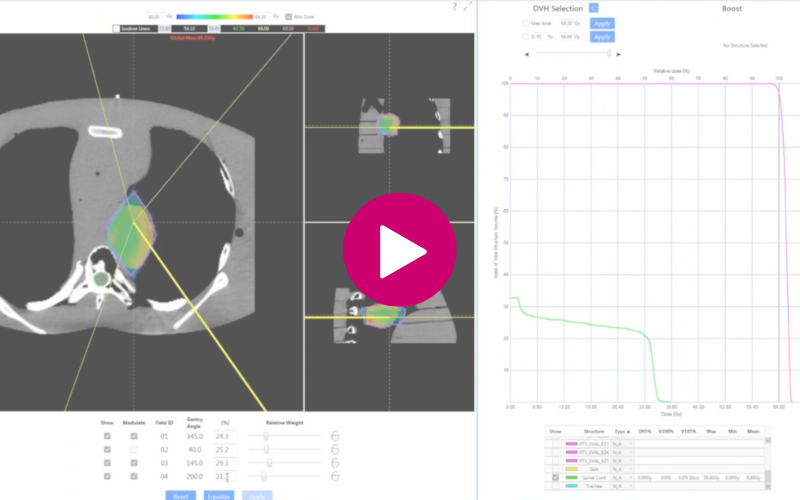
Task: Click the Equalize button
Action: [217, 495]
